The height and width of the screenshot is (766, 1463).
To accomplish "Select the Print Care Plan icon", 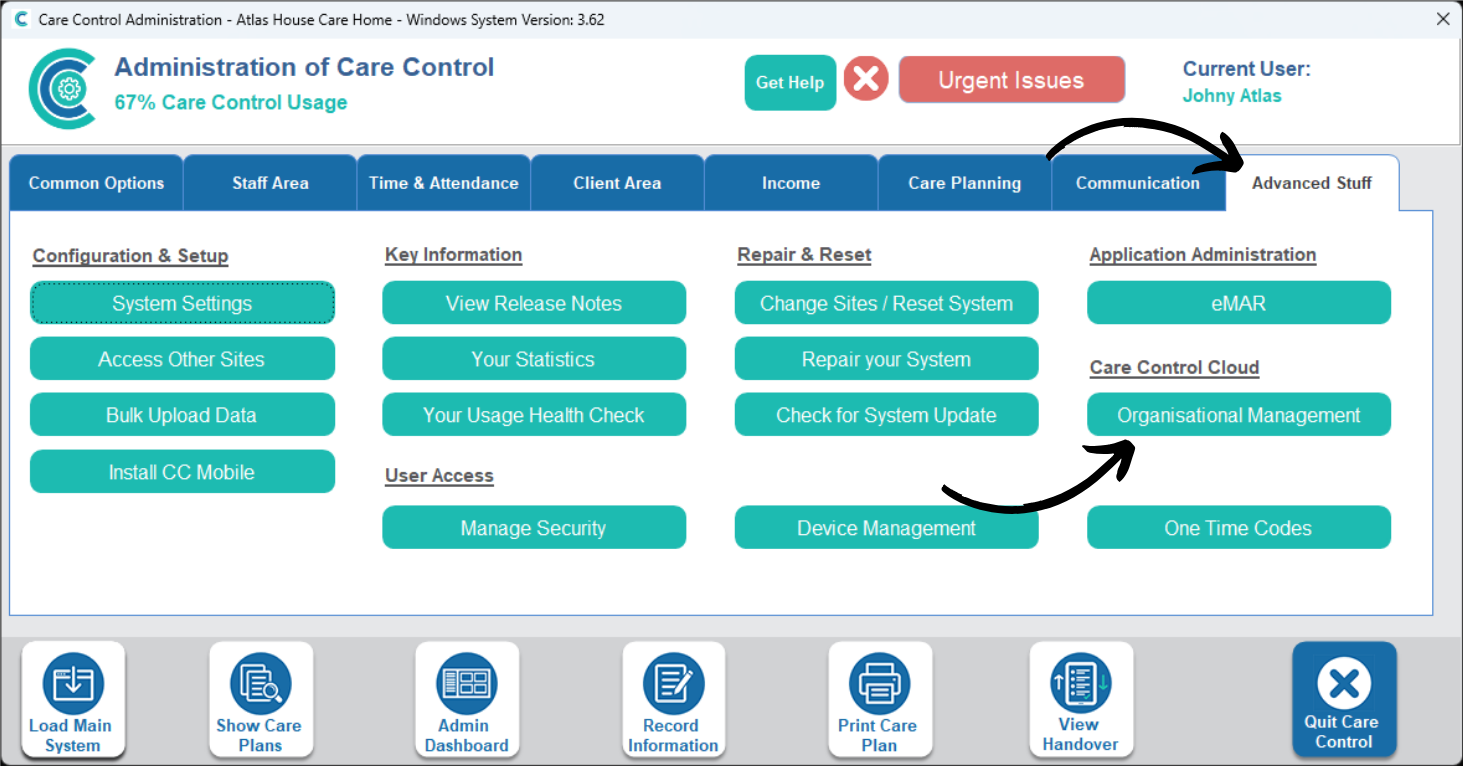I will point(879,699).
